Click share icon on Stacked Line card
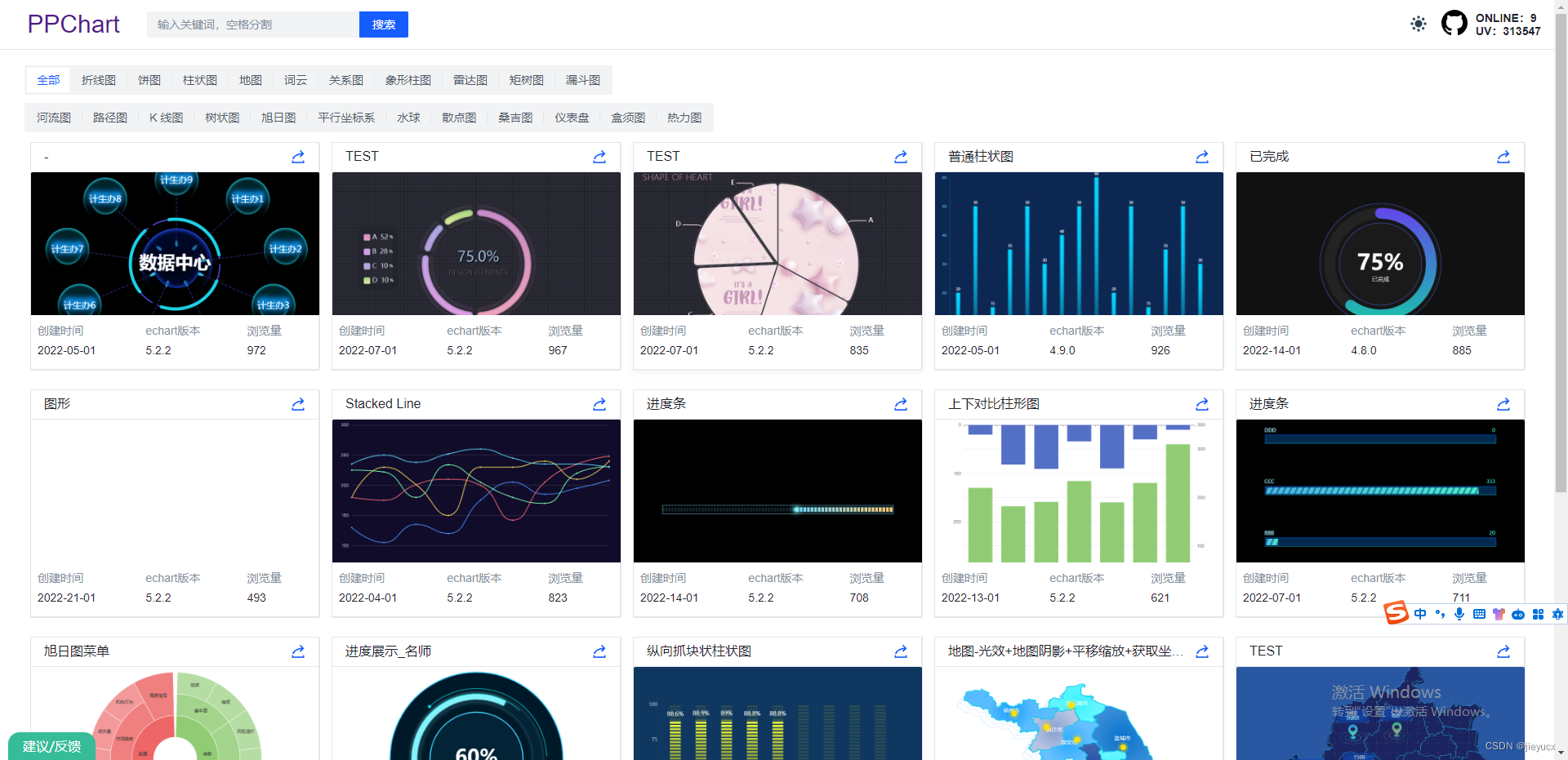The image size is (1568, 760). tap(599, 404)
